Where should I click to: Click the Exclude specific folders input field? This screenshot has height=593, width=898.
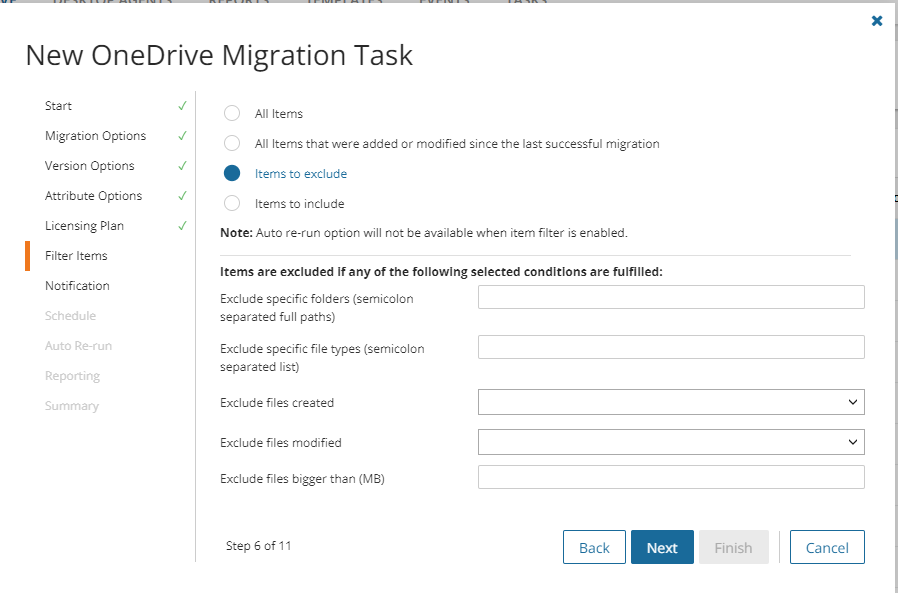point(671,297)
